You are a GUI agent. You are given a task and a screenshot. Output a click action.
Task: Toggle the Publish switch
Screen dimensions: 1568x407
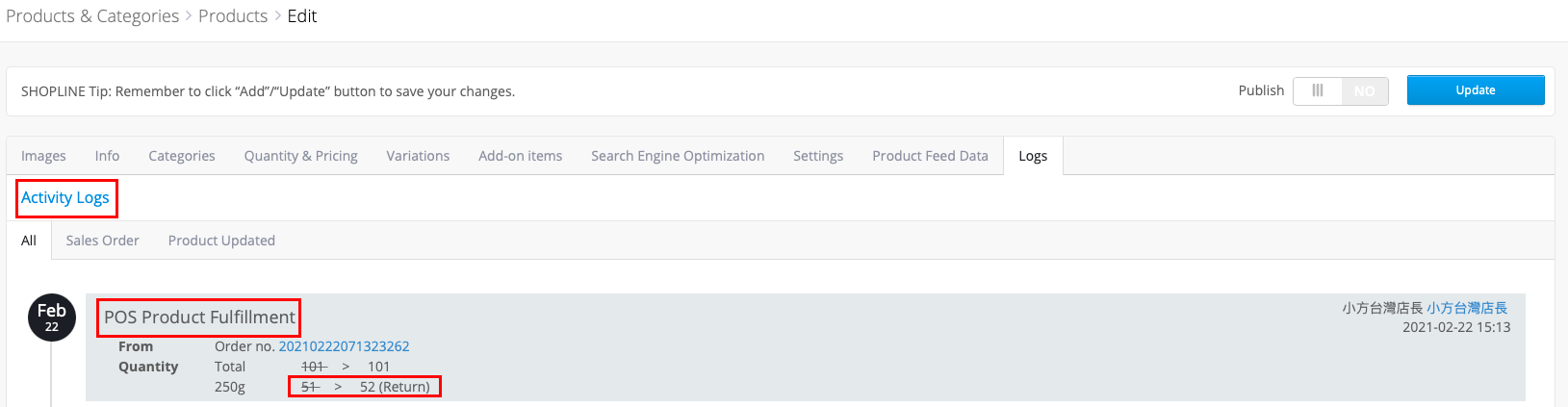1340,90
